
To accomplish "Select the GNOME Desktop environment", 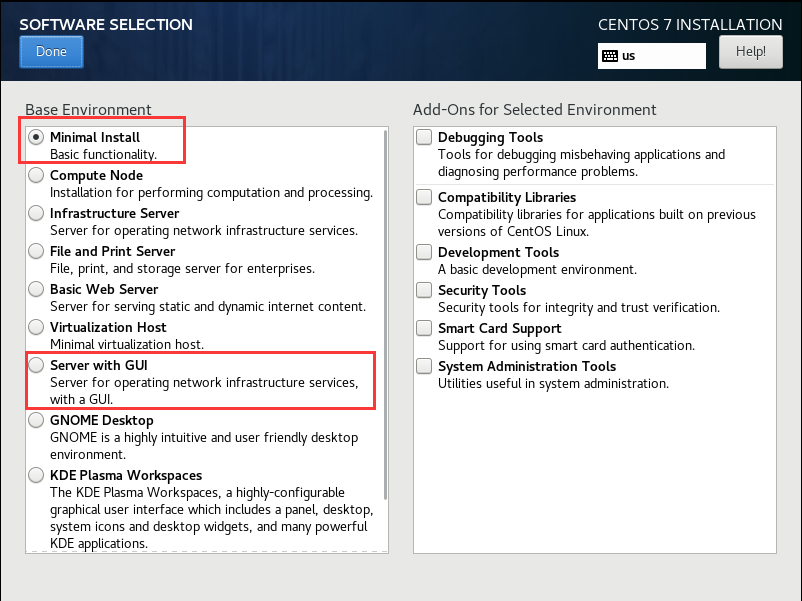I will (36, 420).
